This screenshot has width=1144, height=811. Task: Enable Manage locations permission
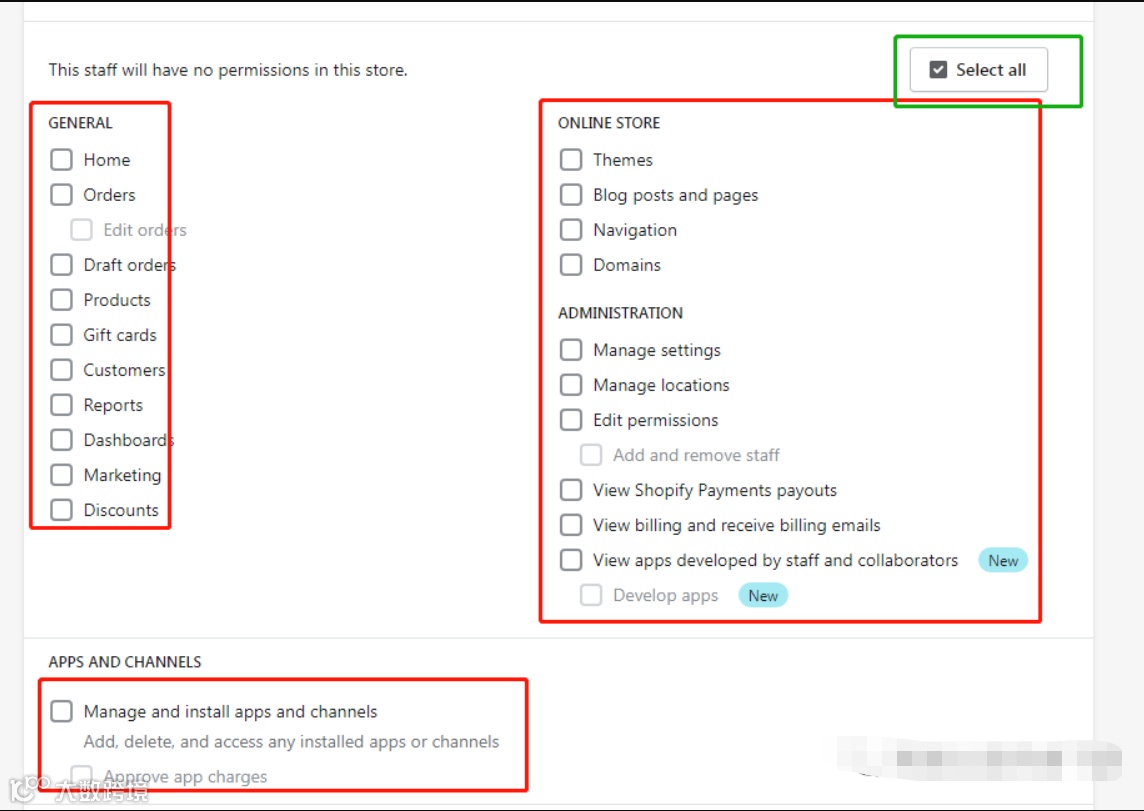point(571,385)
